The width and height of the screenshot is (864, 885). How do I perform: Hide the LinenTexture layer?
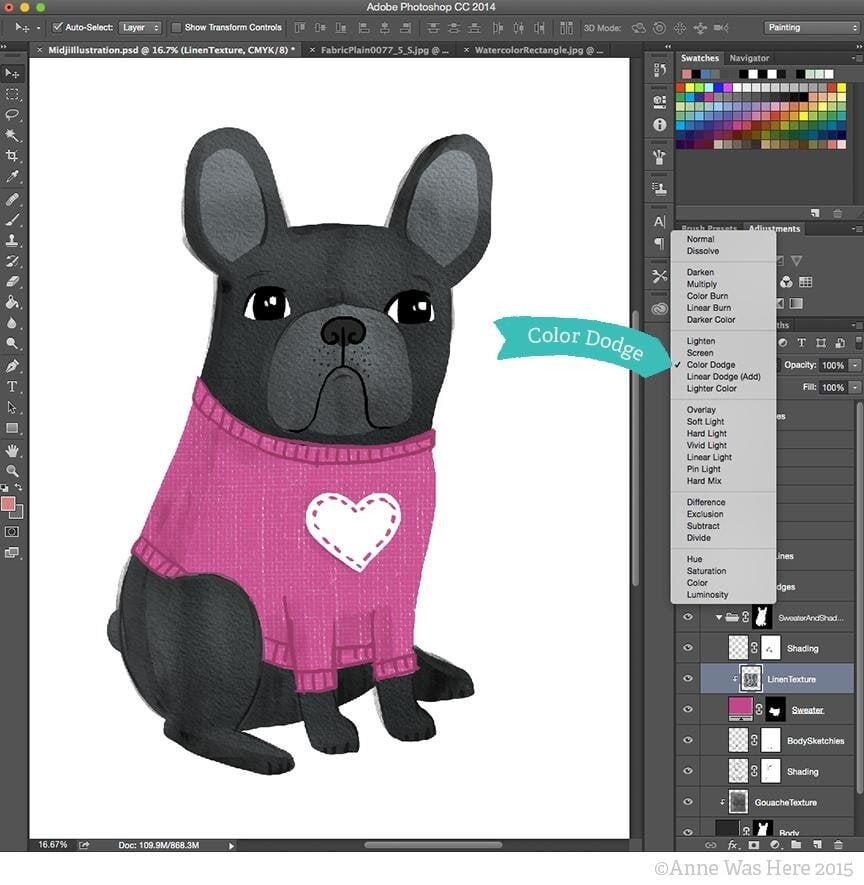[687, 679]
